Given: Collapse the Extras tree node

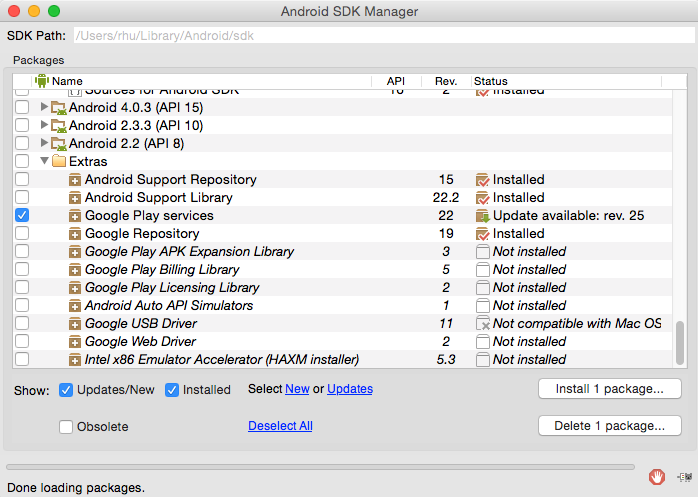Looking at the screenshot, I should [44, 162].
